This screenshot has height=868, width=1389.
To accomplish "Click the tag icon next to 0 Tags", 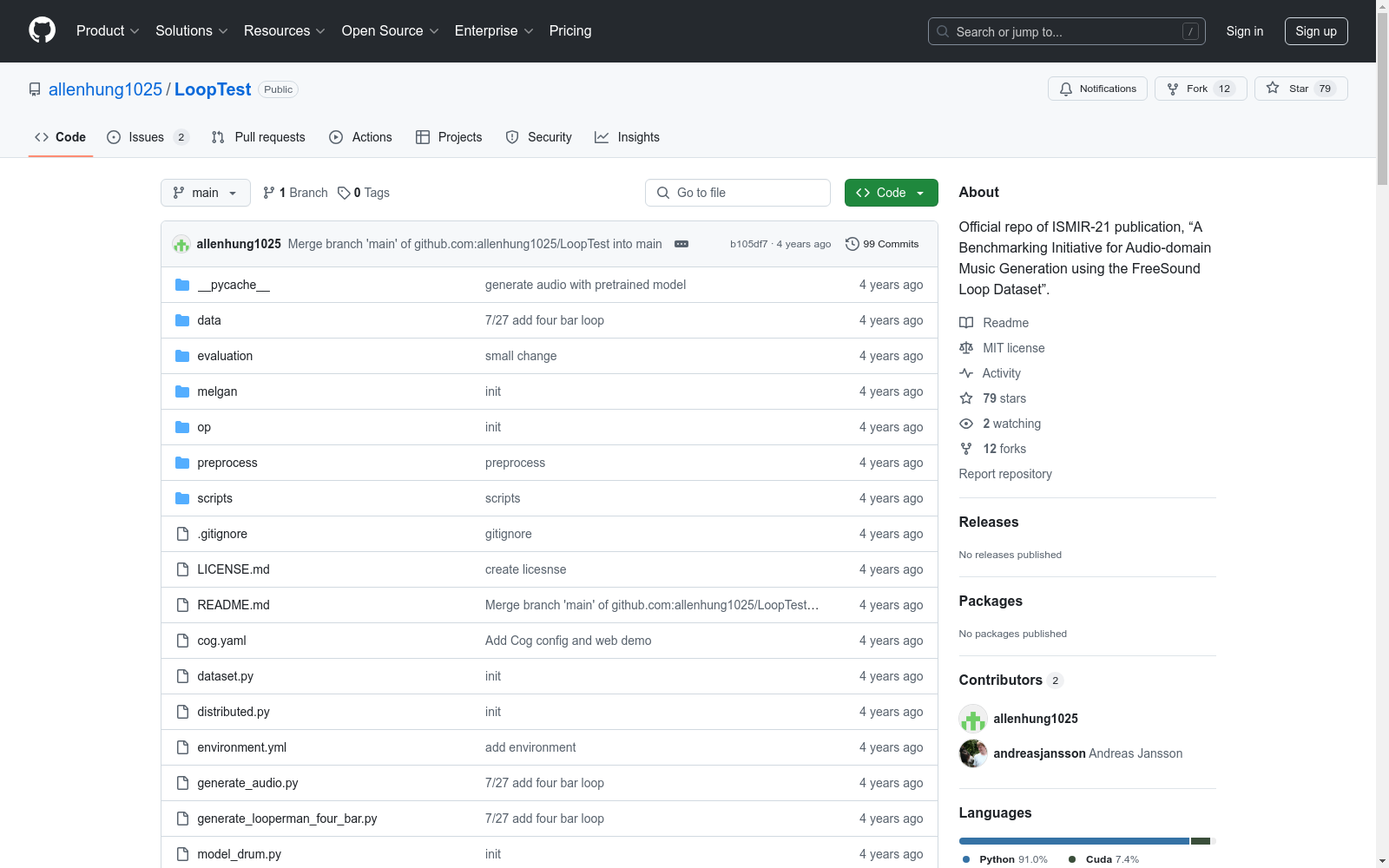I will (x=344, y=193).
